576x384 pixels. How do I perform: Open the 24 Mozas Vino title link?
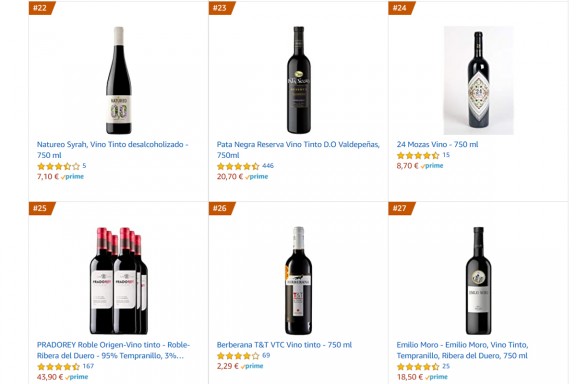pos(437,144)
